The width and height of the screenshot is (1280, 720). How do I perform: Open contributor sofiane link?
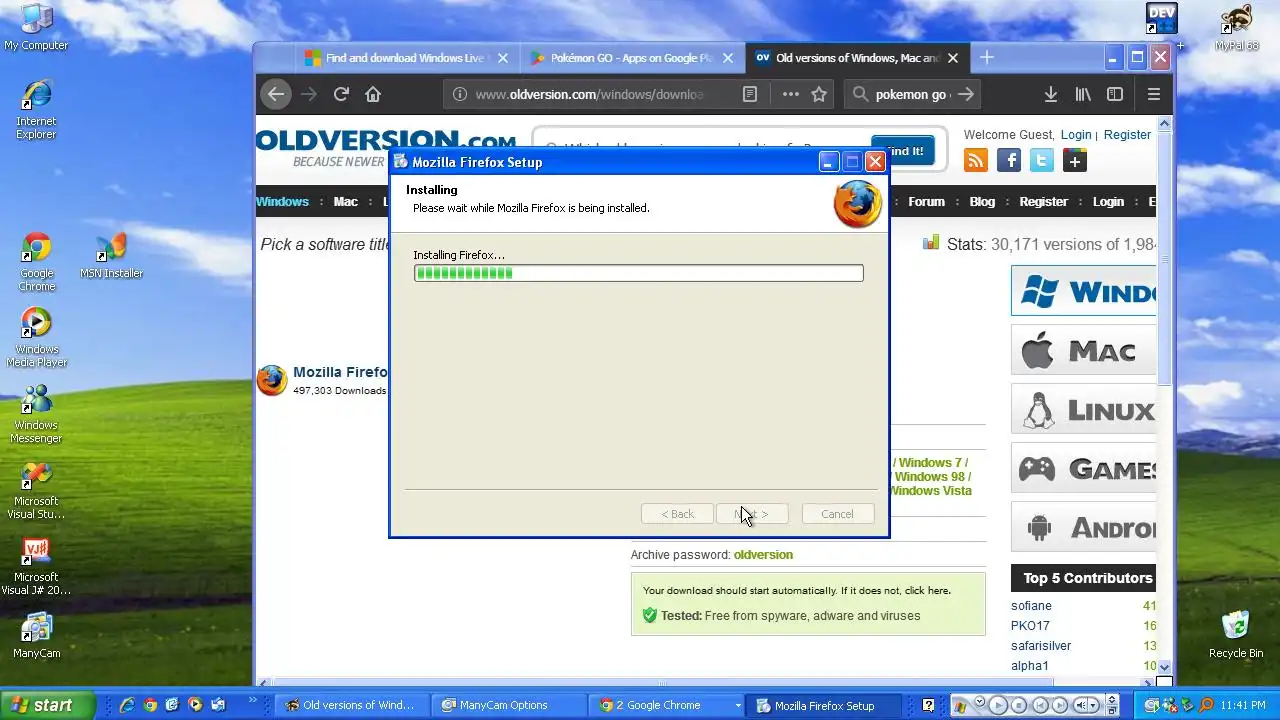pyautogui.click(x=1031, y=605)
